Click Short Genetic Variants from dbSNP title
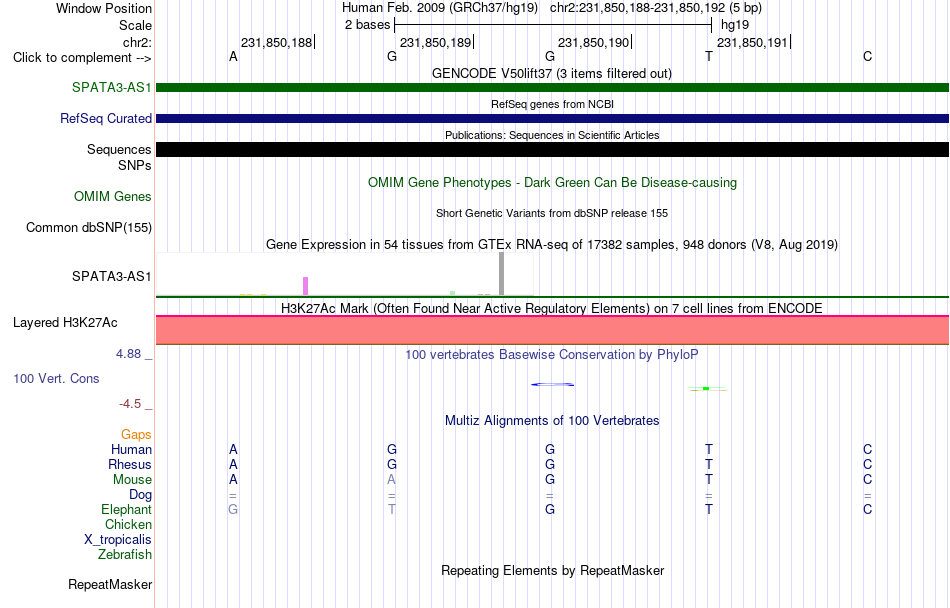Screen dimensions: 950x608 tap(552, 213)
